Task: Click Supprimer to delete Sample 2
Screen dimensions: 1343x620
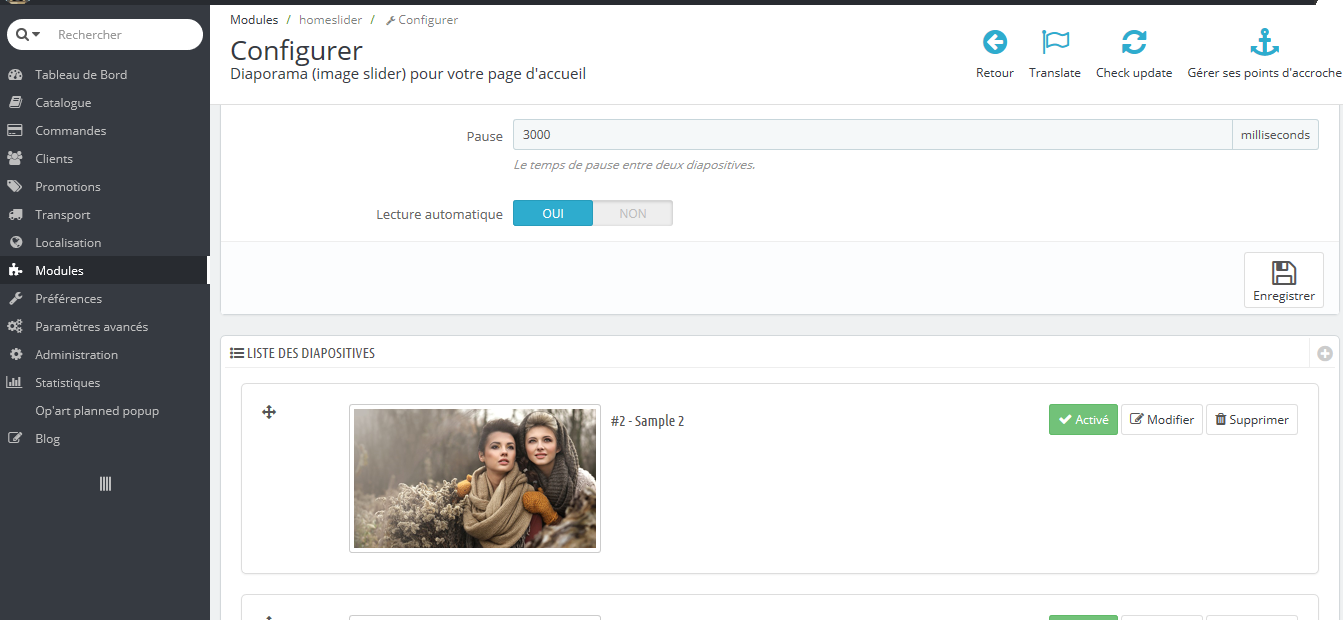Action: click(x=1252, y=420)
